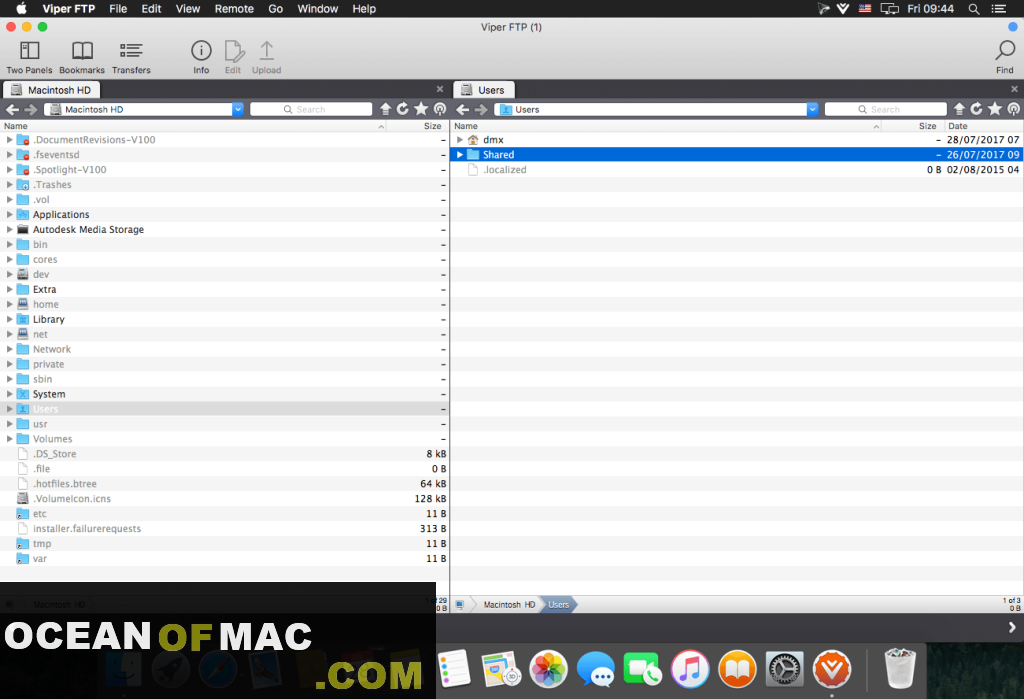Open System Preferences from the Dock

(784, 669)
